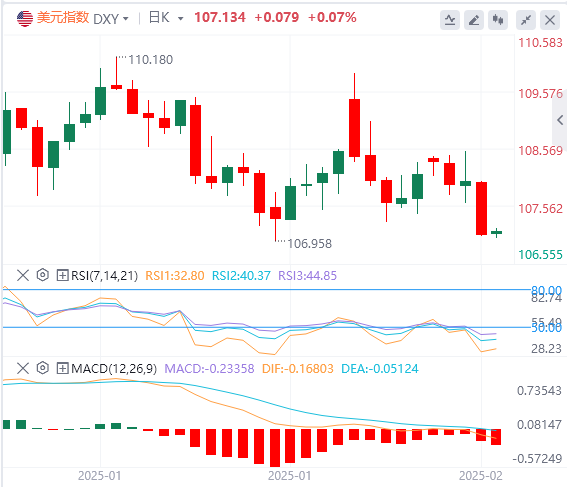Click the MACD:-0.23358 value
This screenshot has height=487, width=567.
pyautogui.click(x=209, y=369)
